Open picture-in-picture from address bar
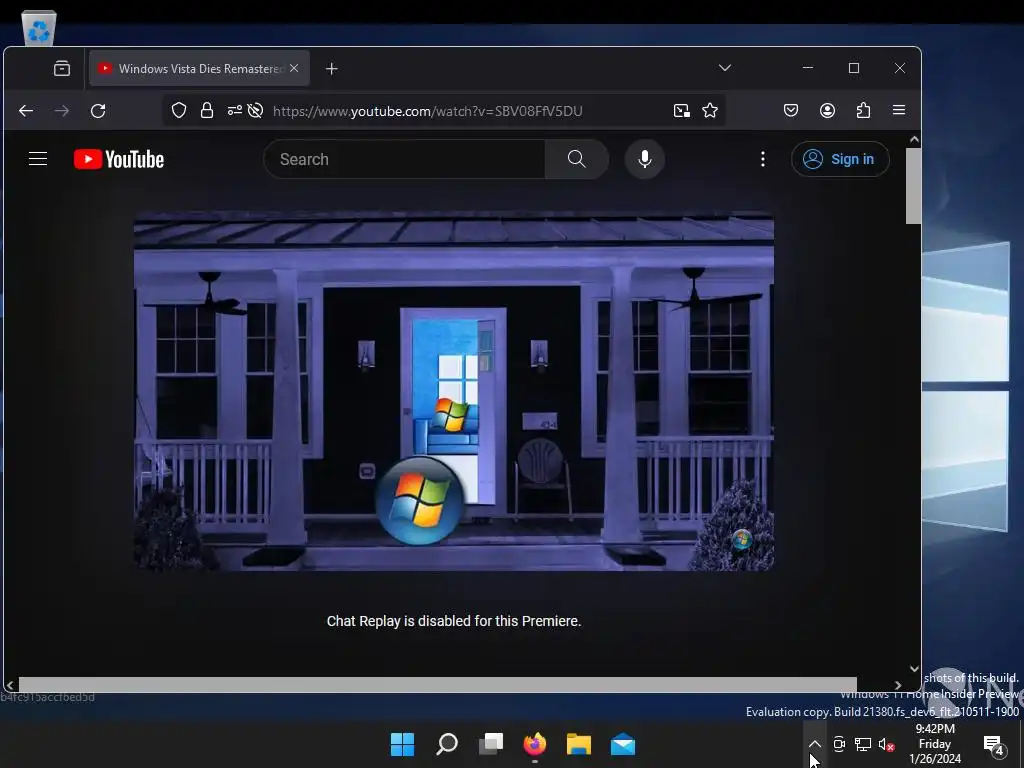The width and height of the screenshot is (1024, 768). coord(682,110)
